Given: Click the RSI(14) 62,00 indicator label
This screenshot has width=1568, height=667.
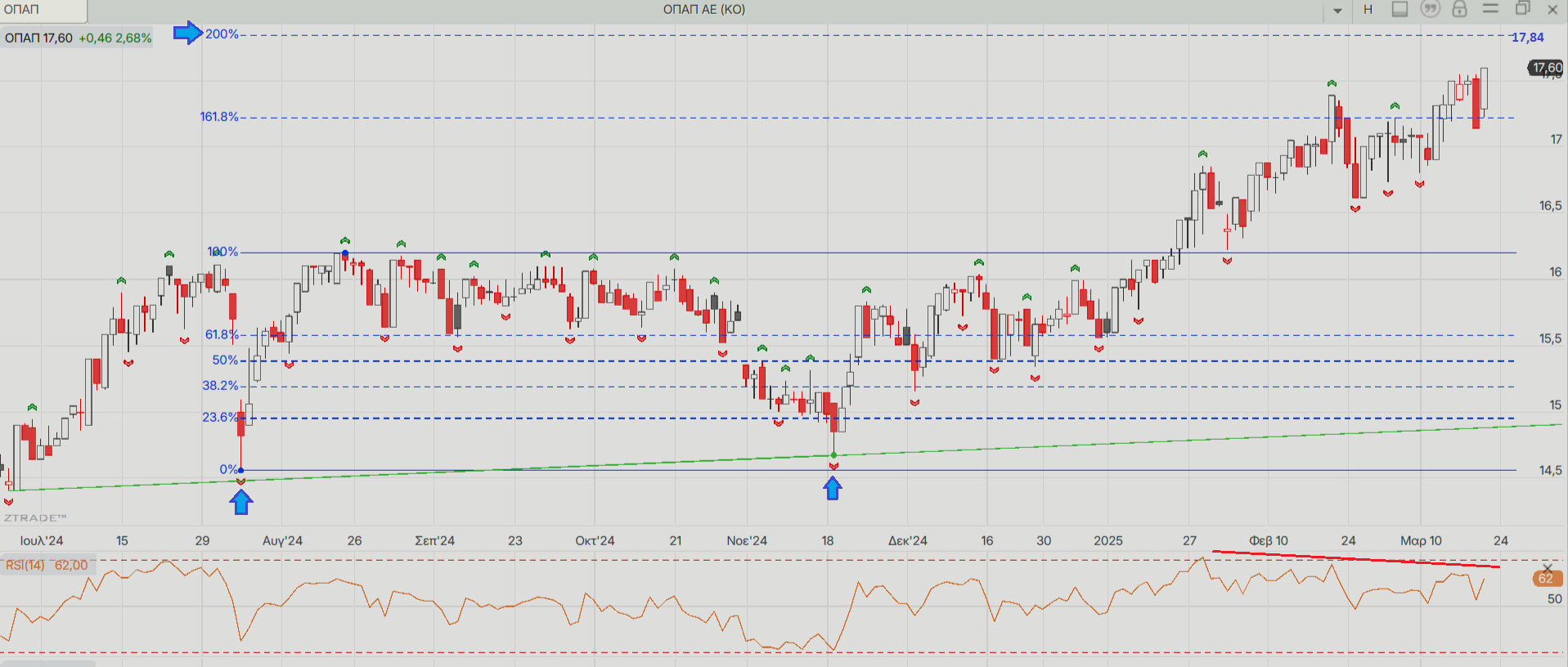Looking at the screenshot, I should pos(47,565).
